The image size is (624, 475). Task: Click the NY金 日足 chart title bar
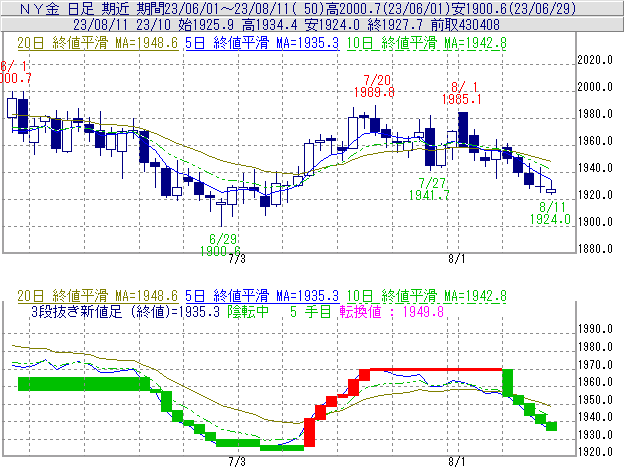coord(312,8)
